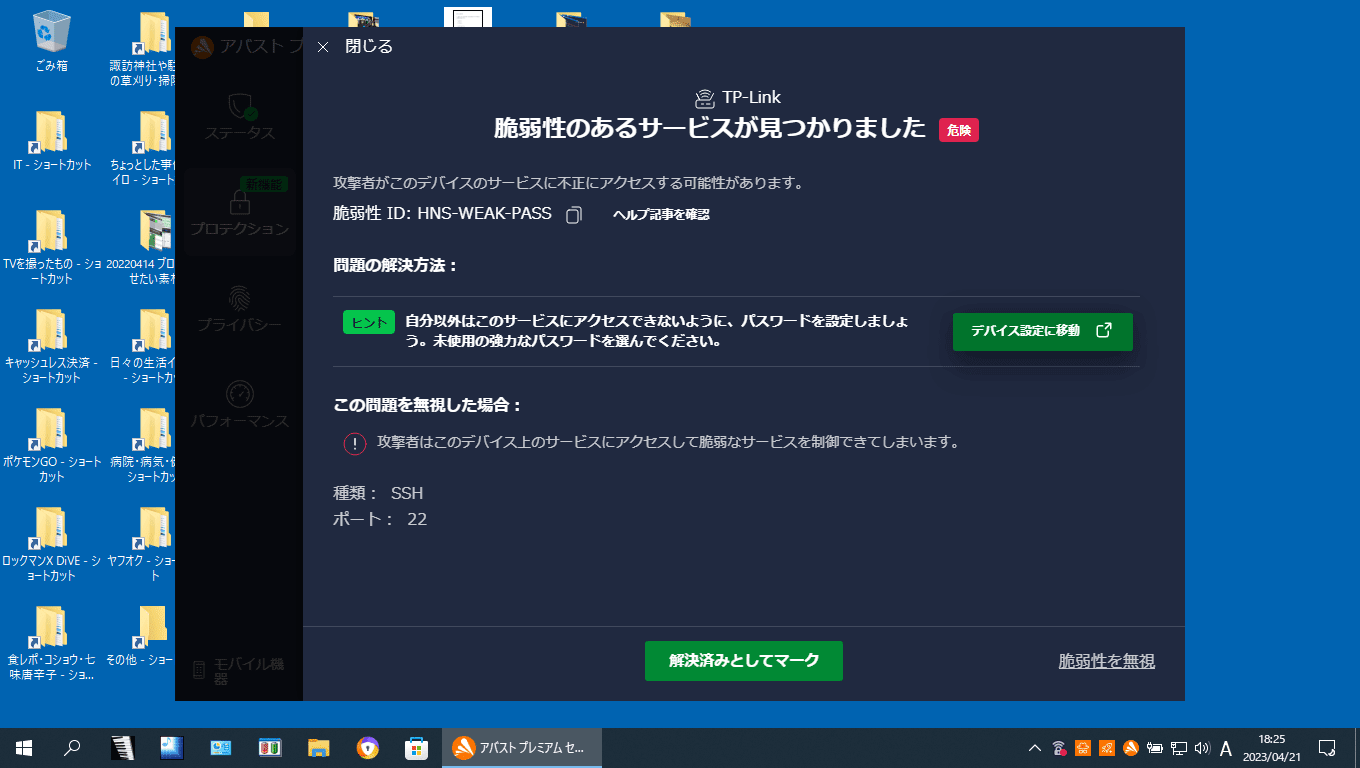Viewport: 1360px width, 768px height.
Task: Open the ヘルプ記事を確認 help article link
Action: [x=661, y=214]
